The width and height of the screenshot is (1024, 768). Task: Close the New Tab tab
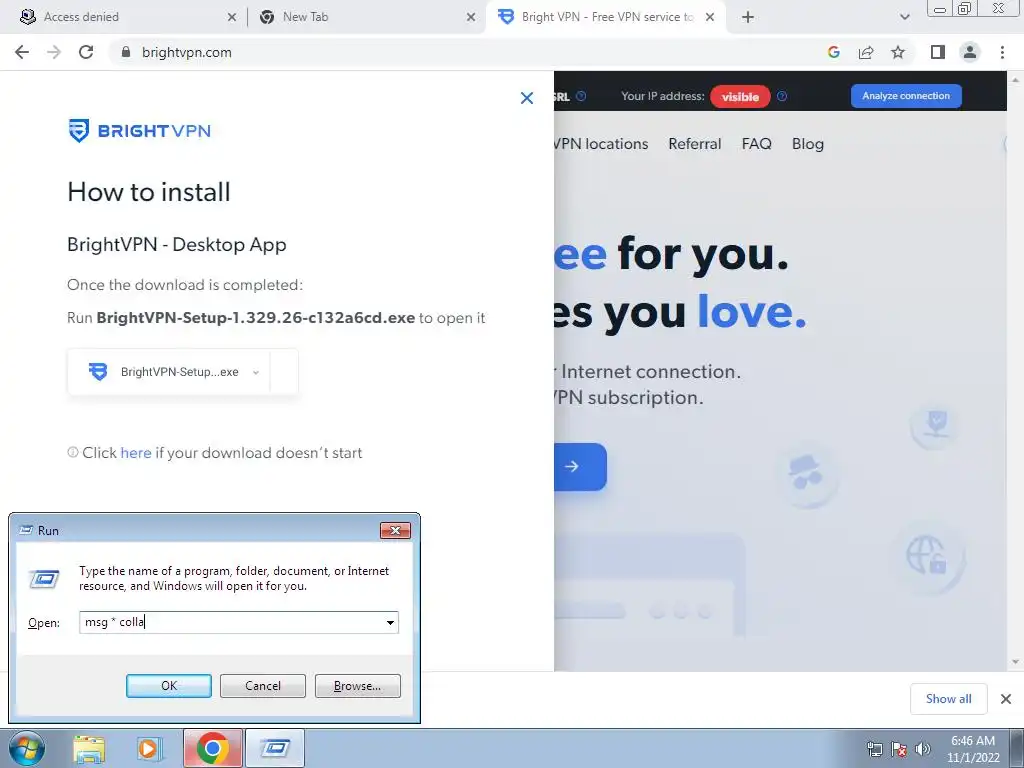pos(471,18)
